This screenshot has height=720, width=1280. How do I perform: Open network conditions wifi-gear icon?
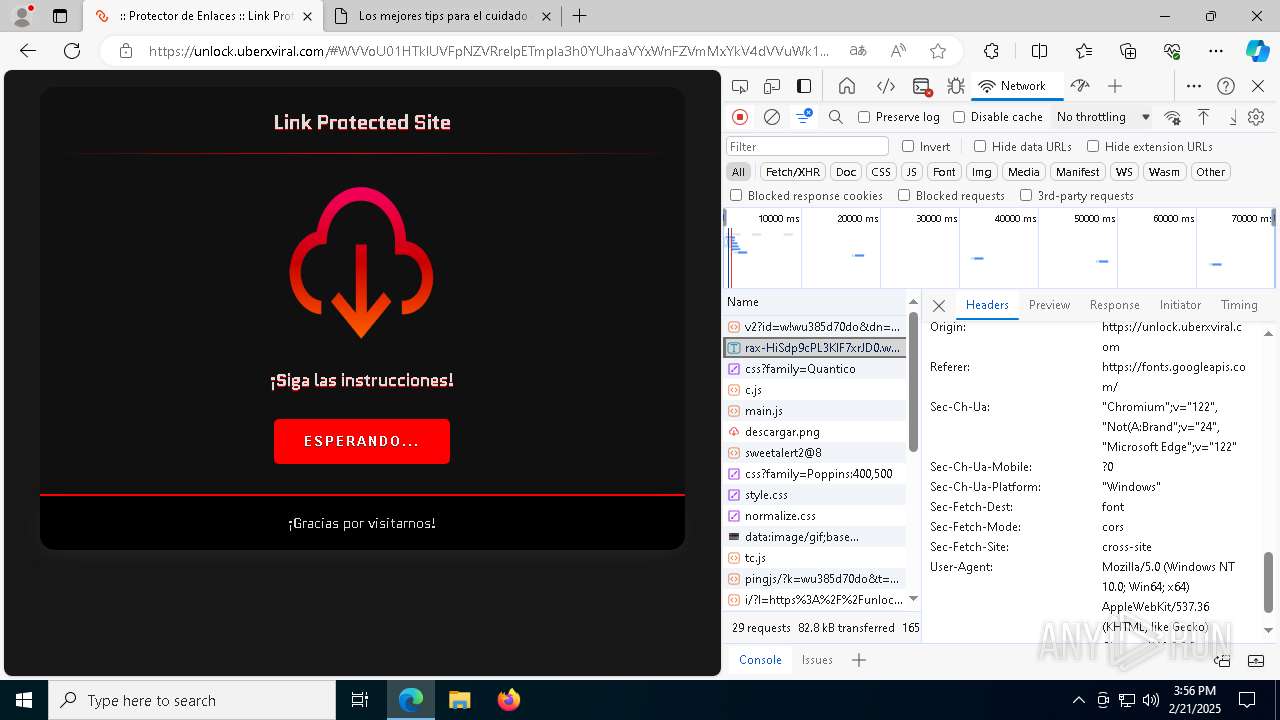click(x=1172, y=117)
